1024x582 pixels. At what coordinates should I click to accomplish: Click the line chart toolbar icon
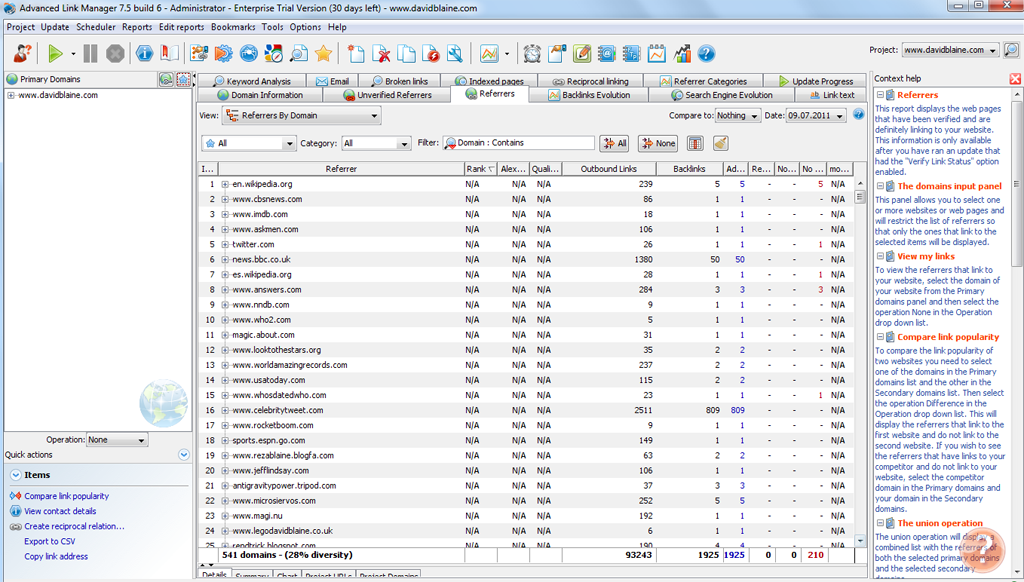(489, 54)
